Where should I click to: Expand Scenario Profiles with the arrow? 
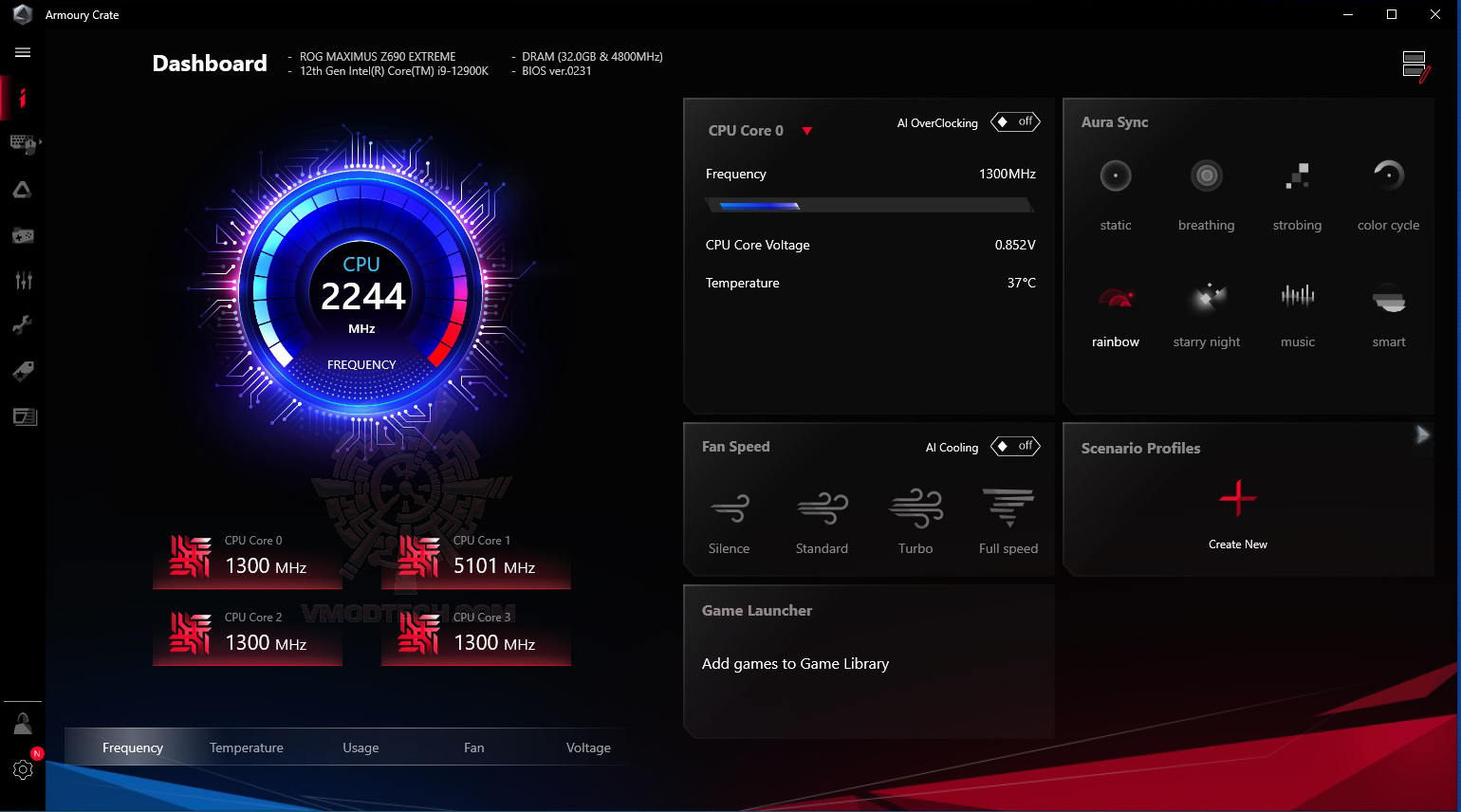click(1422, 434)
